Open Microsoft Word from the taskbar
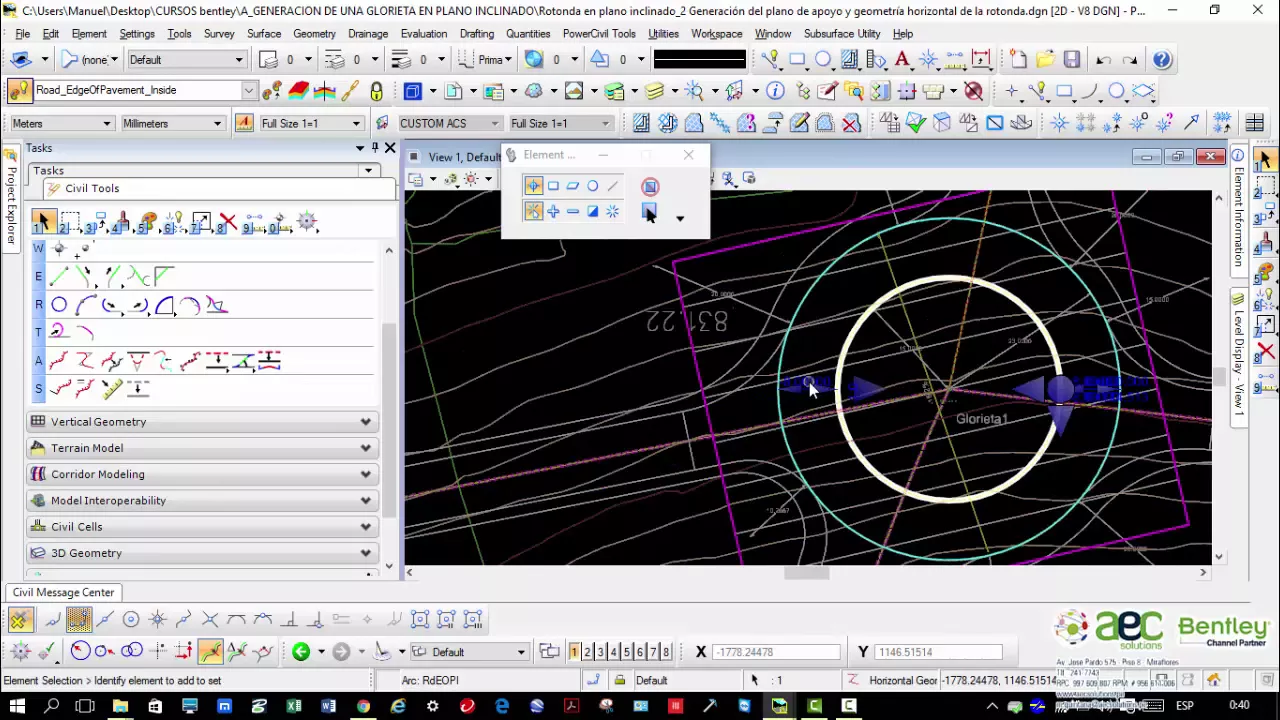 tap(329, 706)
